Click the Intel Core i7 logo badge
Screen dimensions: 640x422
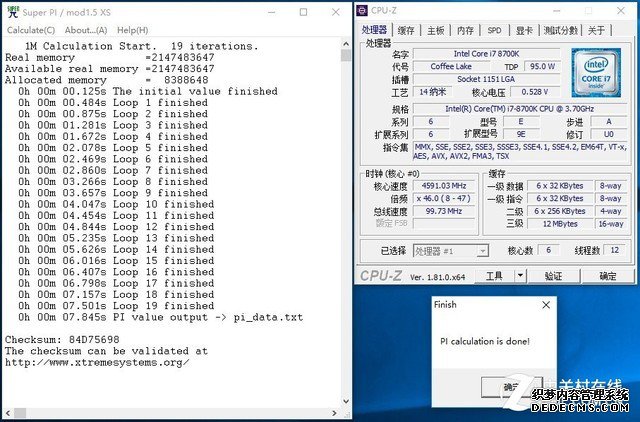596,73
